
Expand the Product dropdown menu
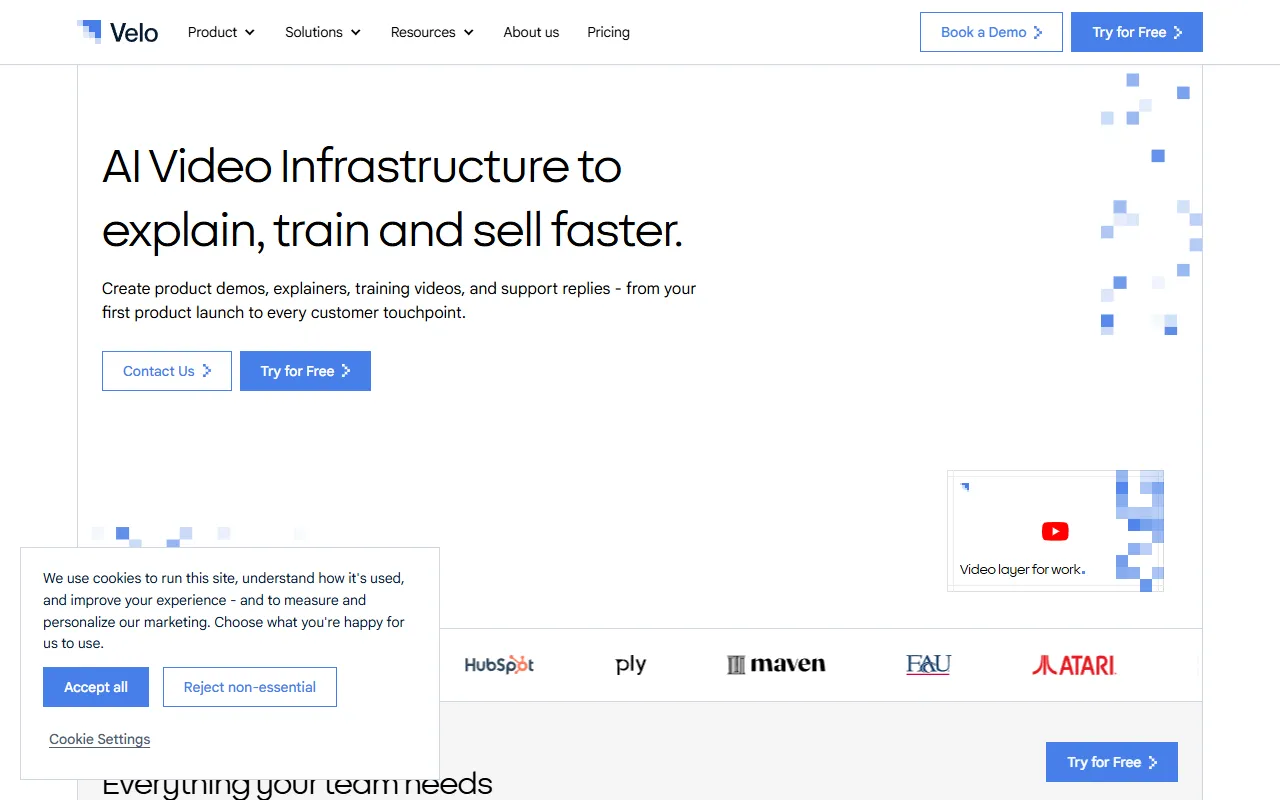tap(221, 32)
